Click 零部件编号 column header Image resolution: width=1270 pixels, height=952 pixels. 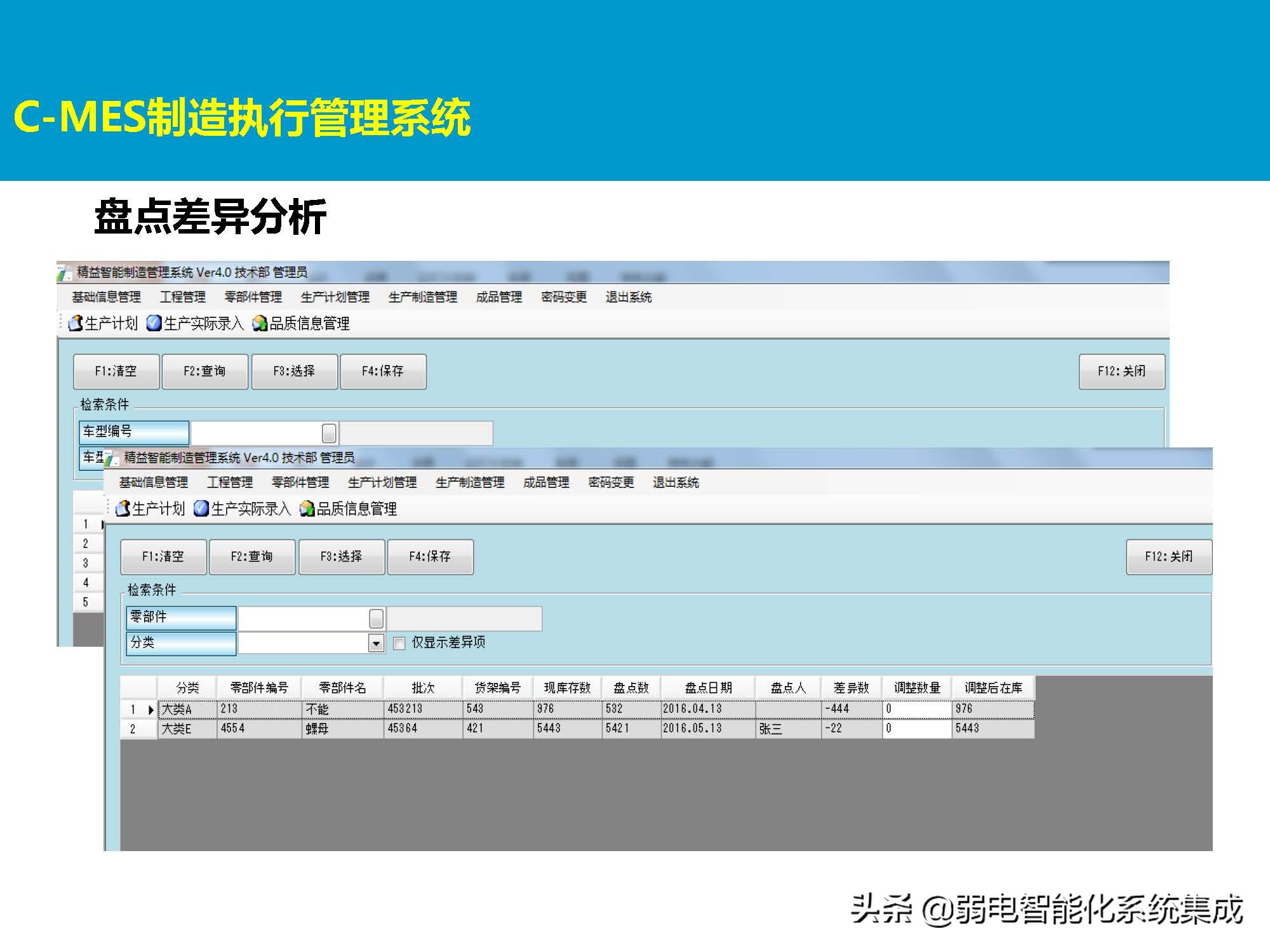tap(259, 687)
